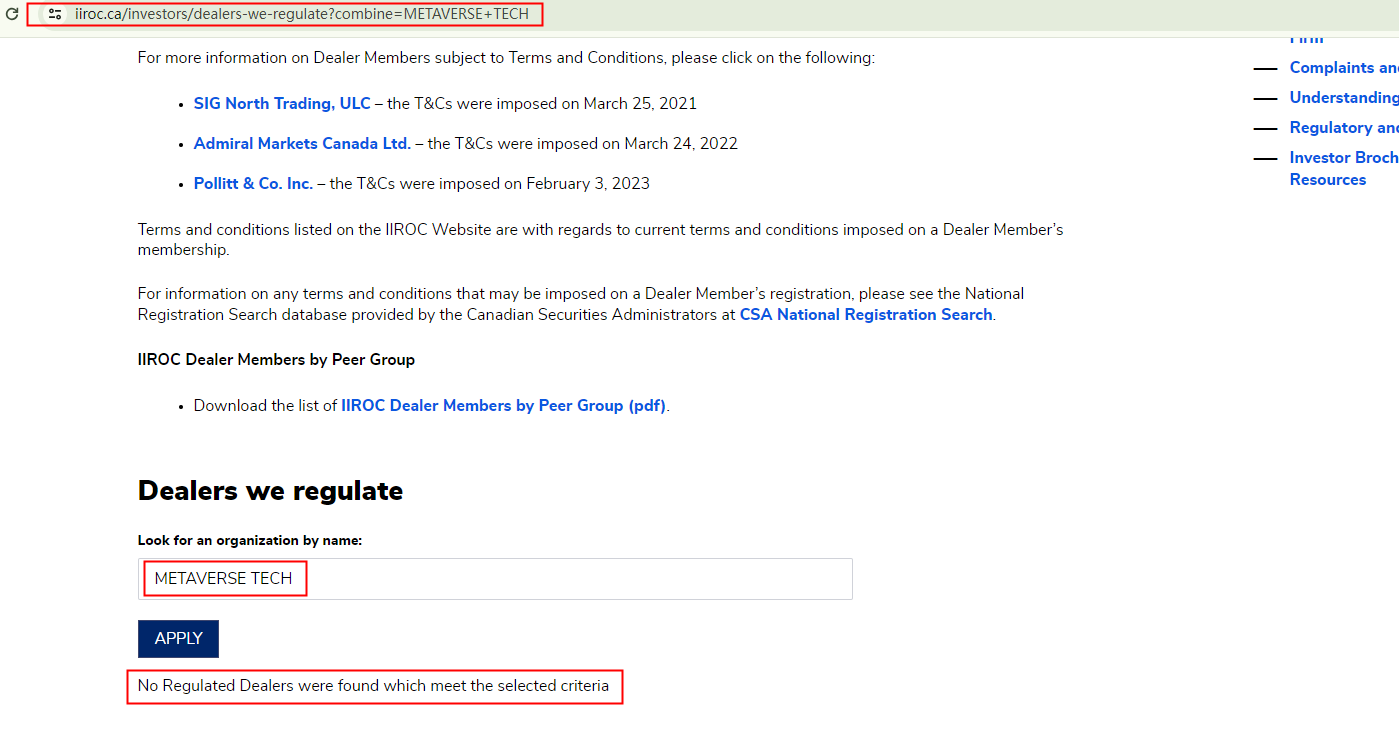Screen dimensions: 1399x731
Task: Click the METAVERSE TECH organization name field
Action: point(494,579)
